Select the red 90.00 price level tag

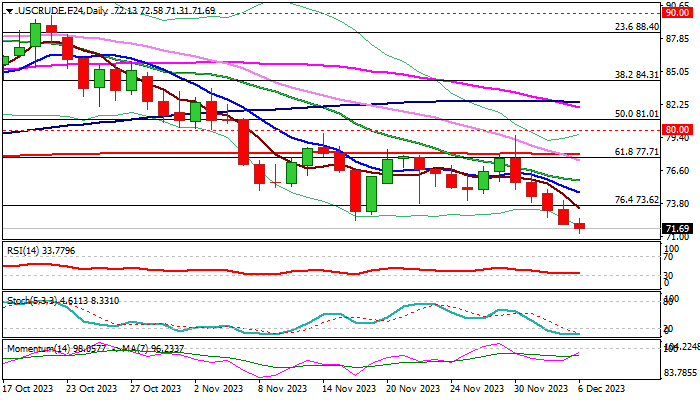point(677,12)
